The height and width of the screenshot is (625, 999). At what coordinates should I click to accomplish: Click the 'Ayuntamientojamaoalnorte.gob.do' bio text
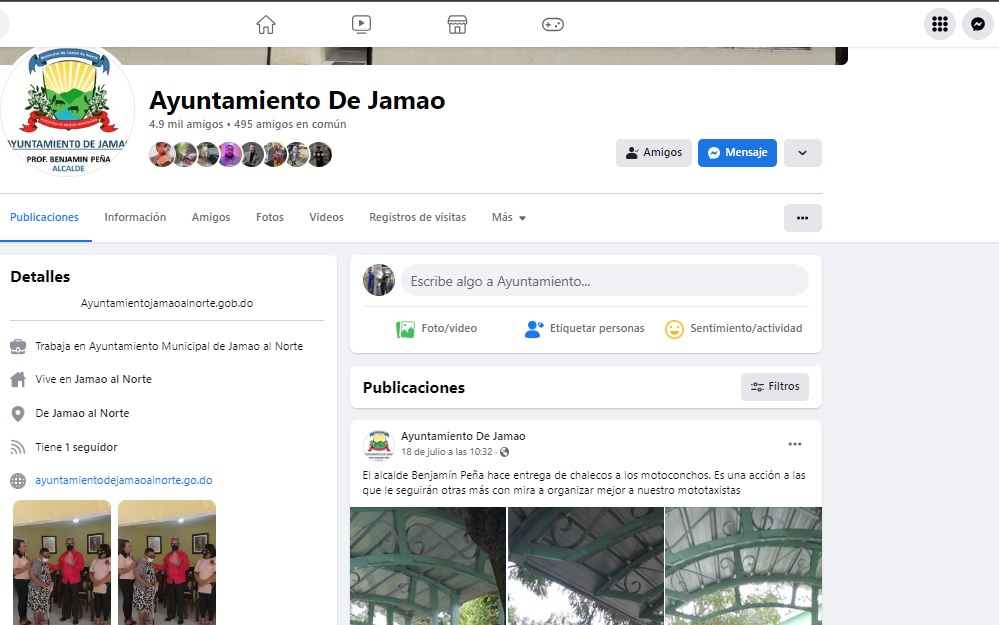[x=167, y=303]
